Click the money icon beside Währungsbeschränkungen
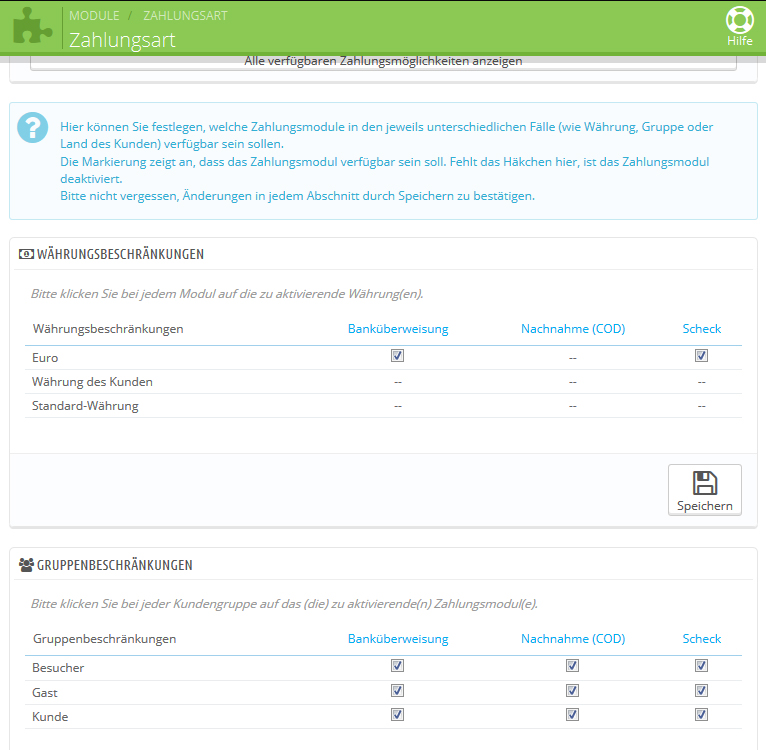The height and width of the screenshot is (750, 766). (26, 254)
